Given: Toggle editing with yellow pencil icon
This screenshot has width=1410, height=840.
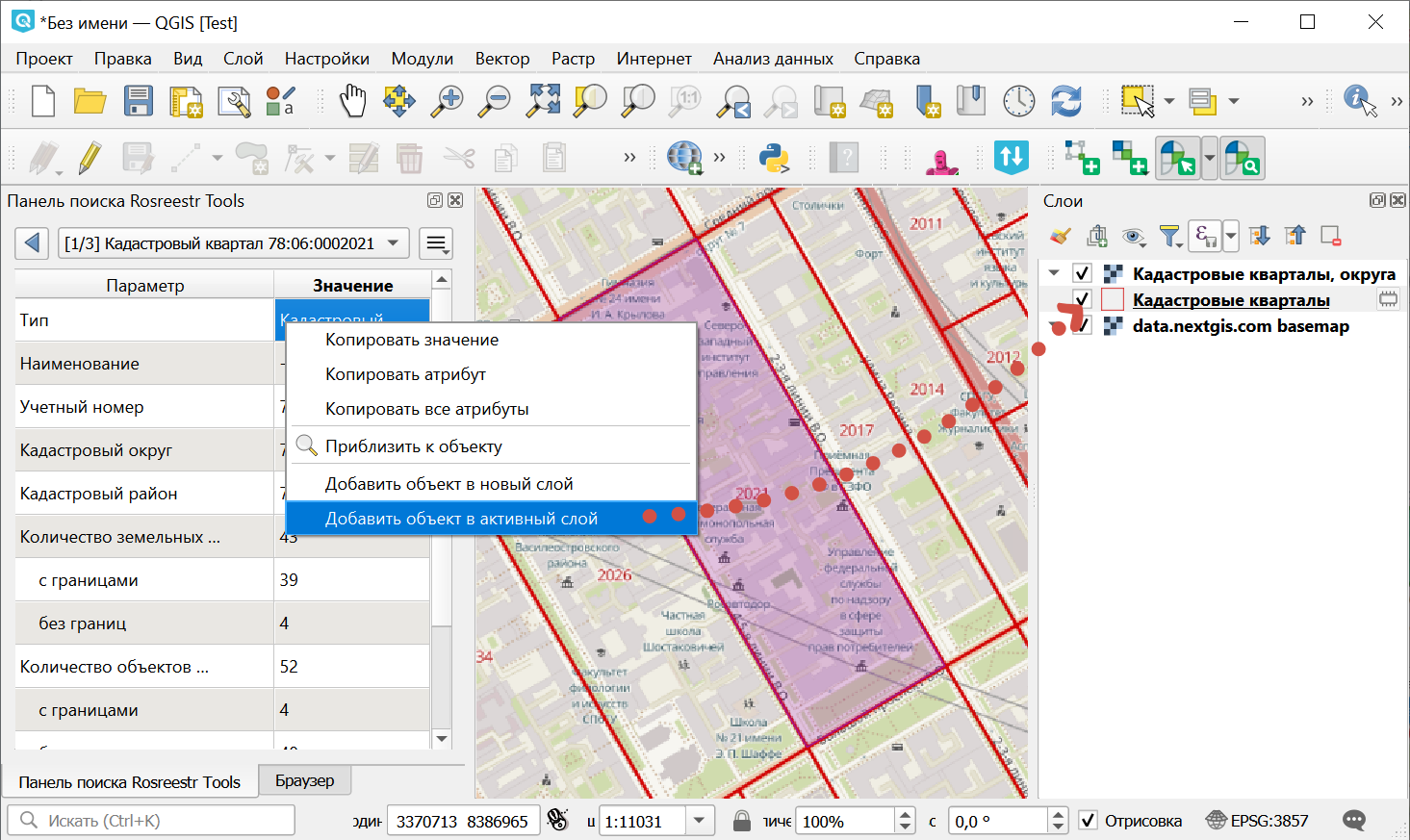Looking at the screenshot, I should [x=90, y=158].
